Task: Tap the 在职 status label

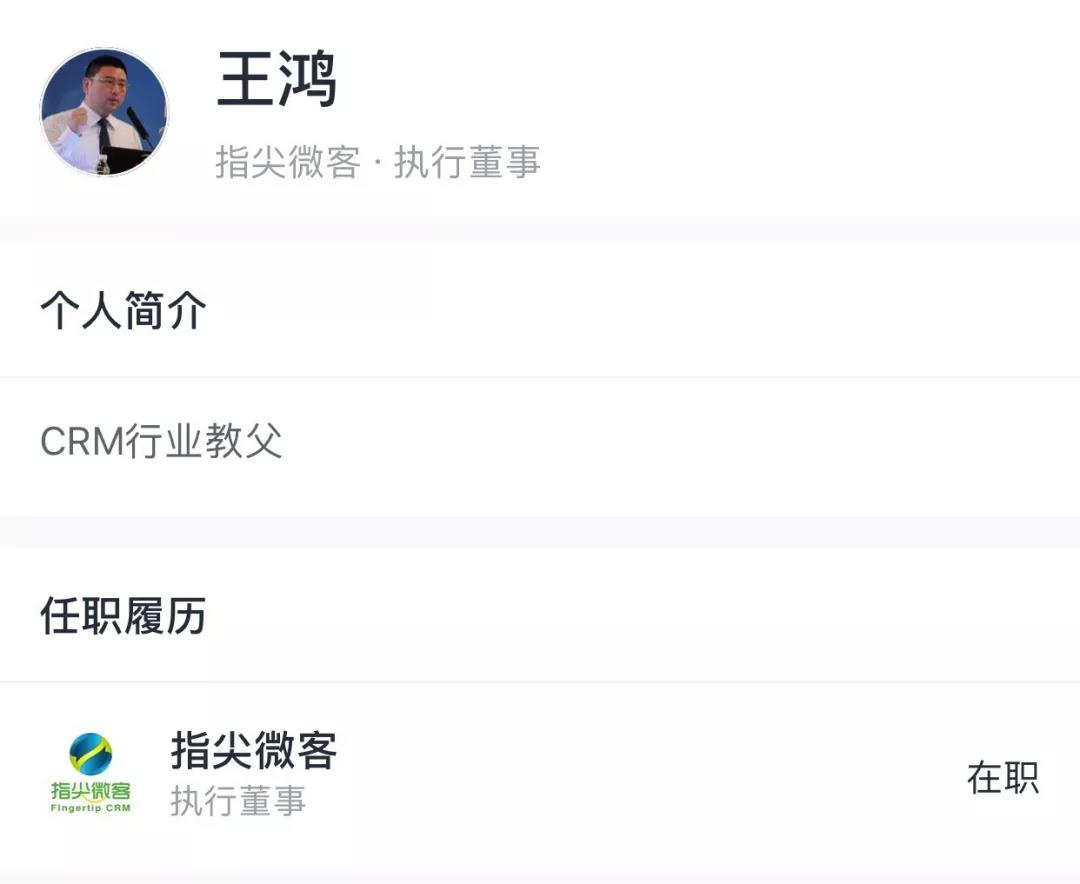Action: click(1002, 777)
